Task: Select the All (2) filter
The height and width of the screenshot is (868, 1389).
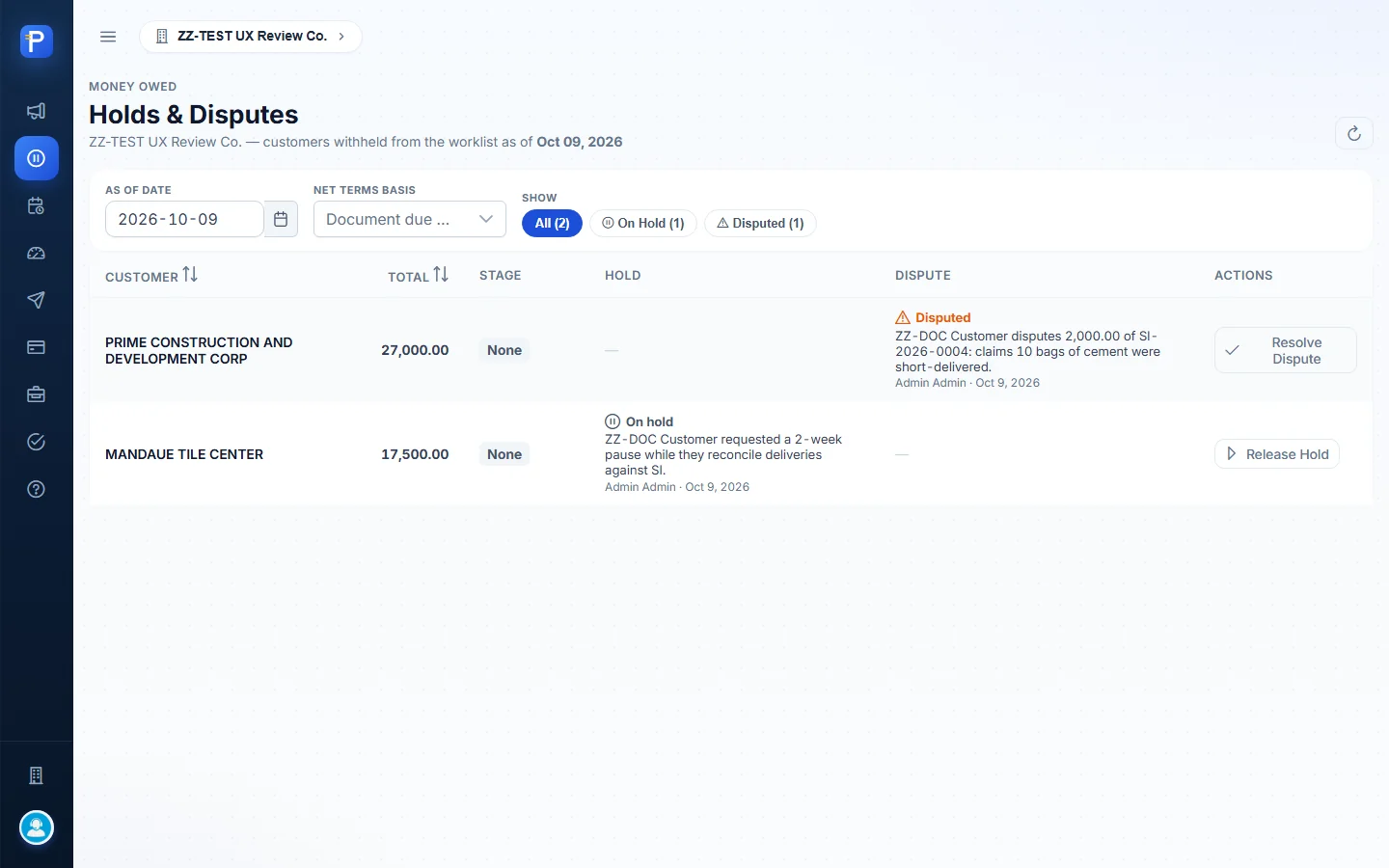Action: (x=552, y=223)
